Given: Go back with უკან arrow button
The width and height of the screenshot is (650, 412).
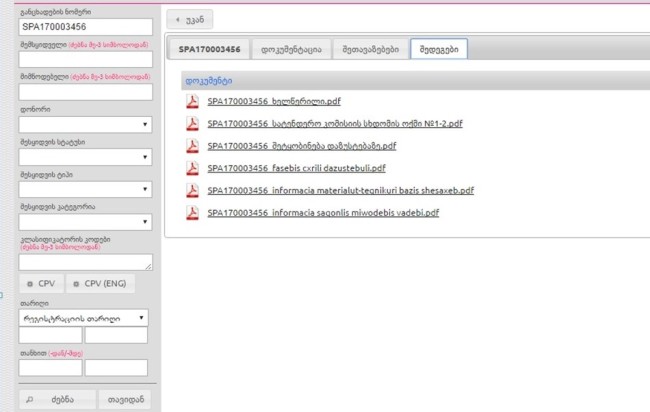Looking at the screenshot, I should 190,19.
